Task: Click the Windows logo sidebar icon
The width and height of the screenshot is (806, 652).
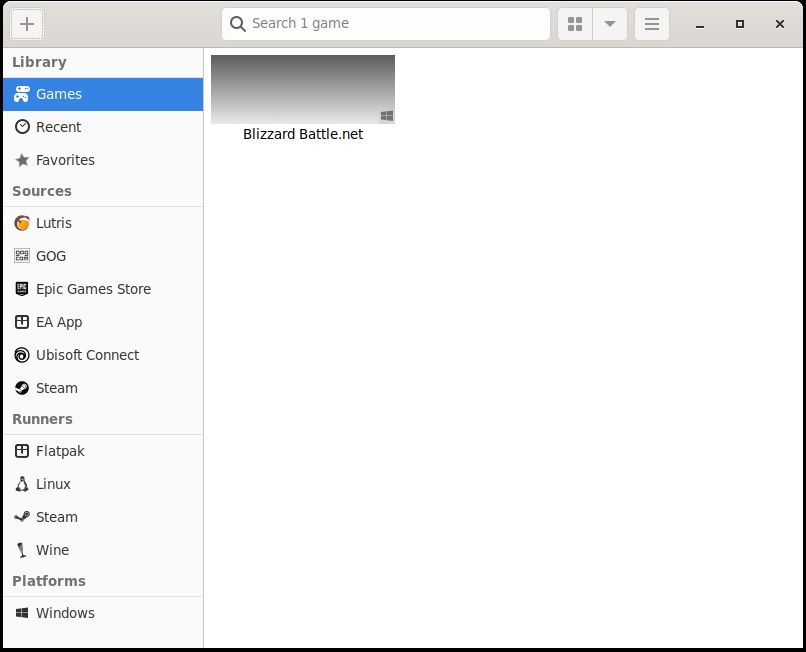Action: 22,613
